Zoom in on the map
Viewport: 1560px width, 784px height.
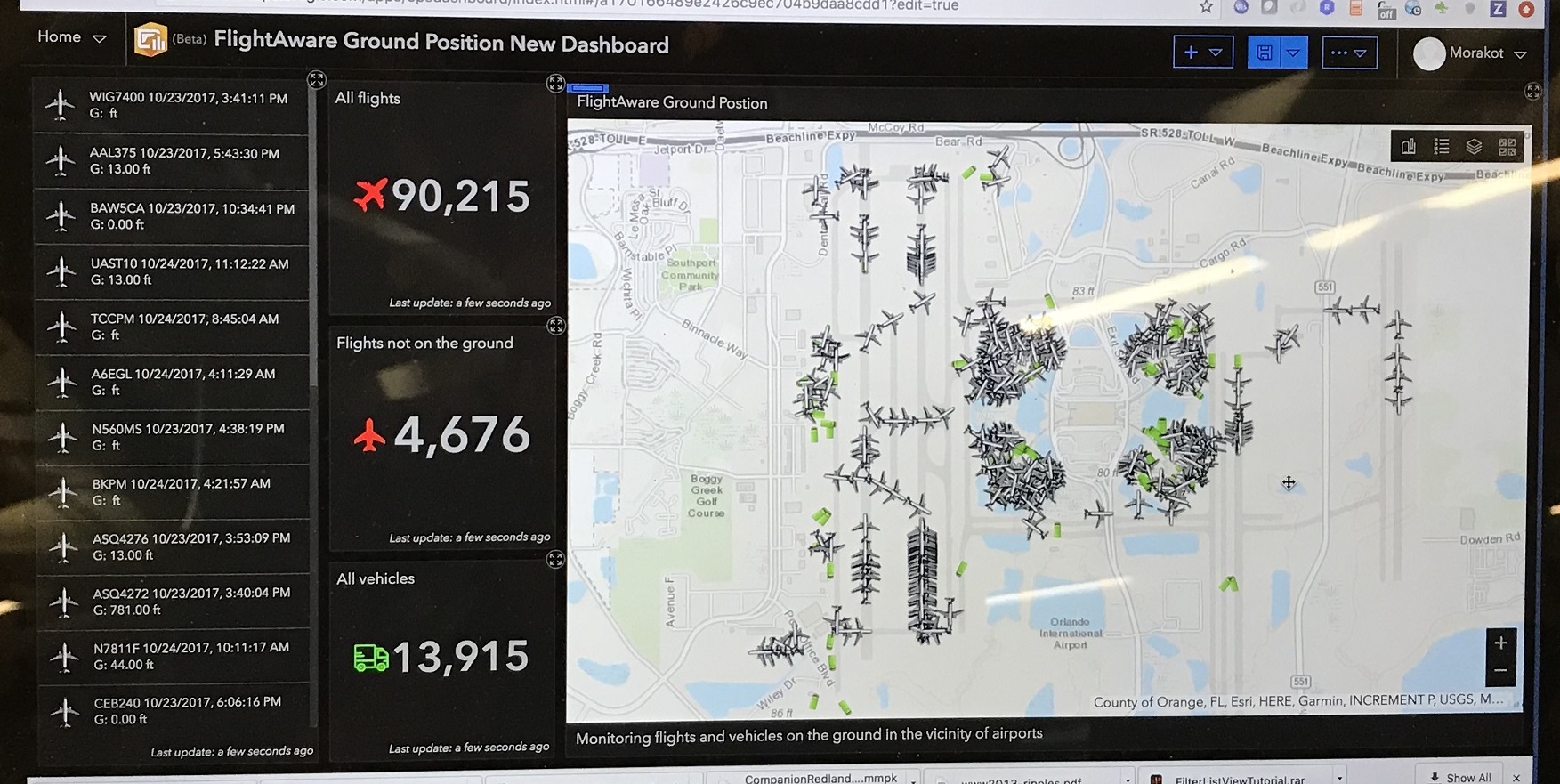coord(1500,643)
